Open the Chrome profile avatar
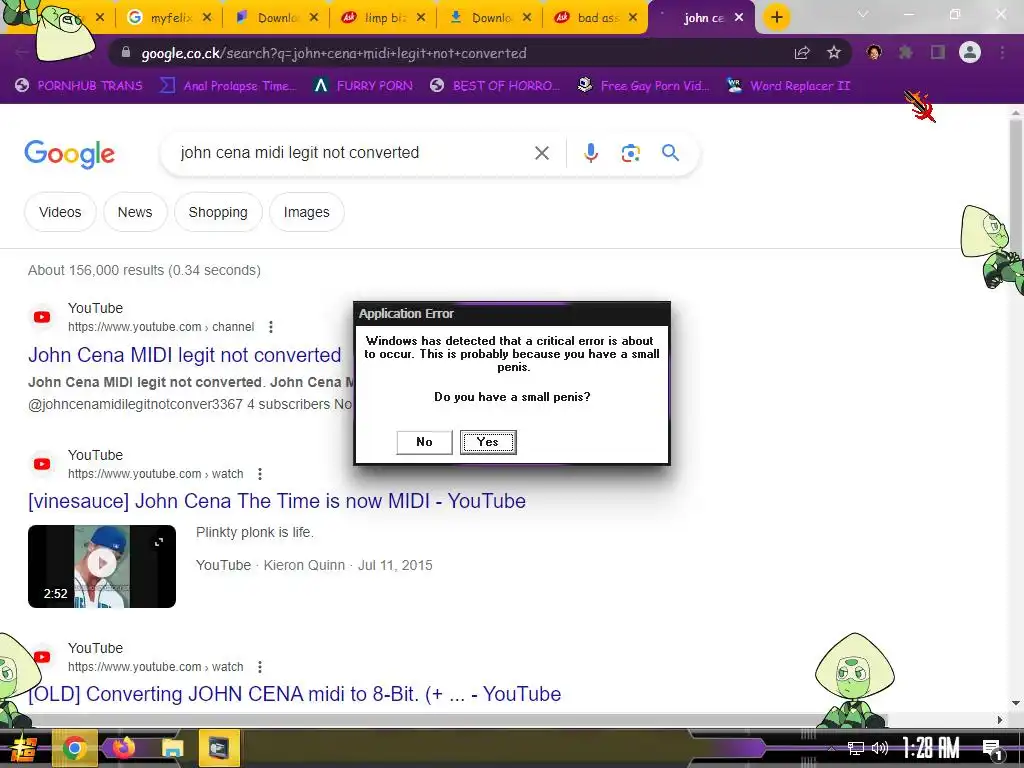This screenshot has width=1024, height=768. [970, 52]
